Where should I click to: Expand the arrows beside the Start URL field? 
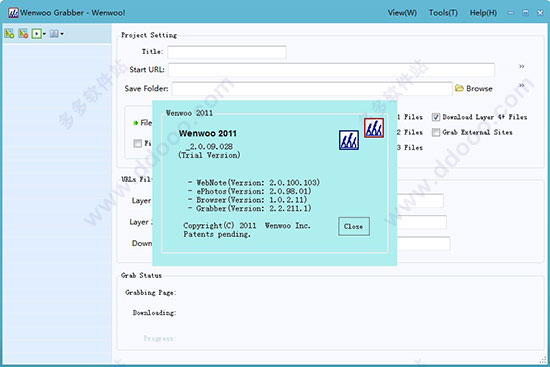522,66
